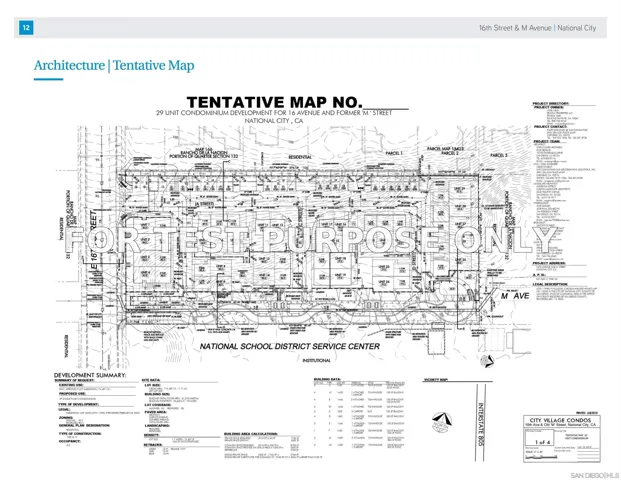Click the 'M AVE' street label

(x=515, y=296)
